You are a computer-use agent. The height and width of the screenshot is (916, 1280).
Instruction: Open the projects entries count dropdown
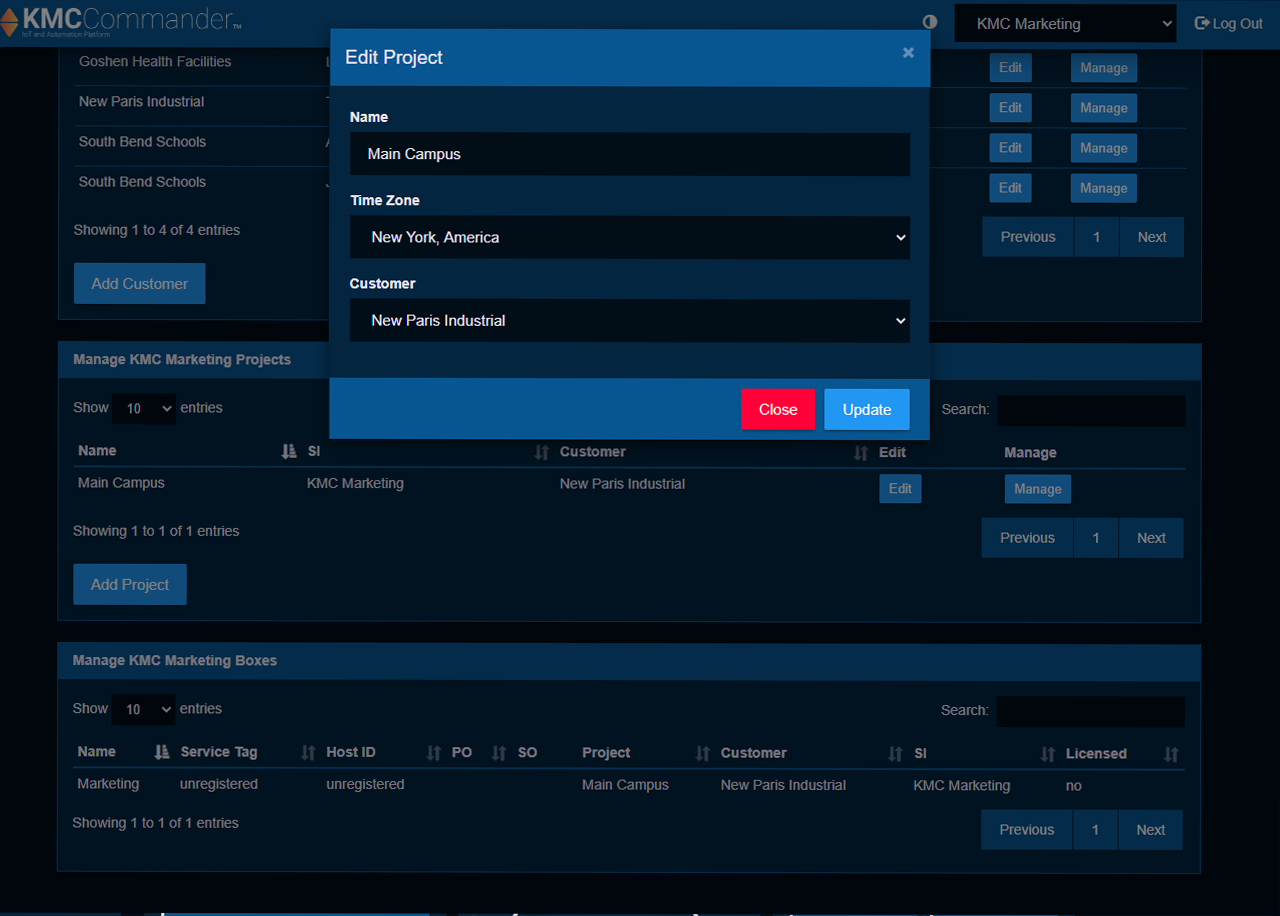tap(144, 408)
